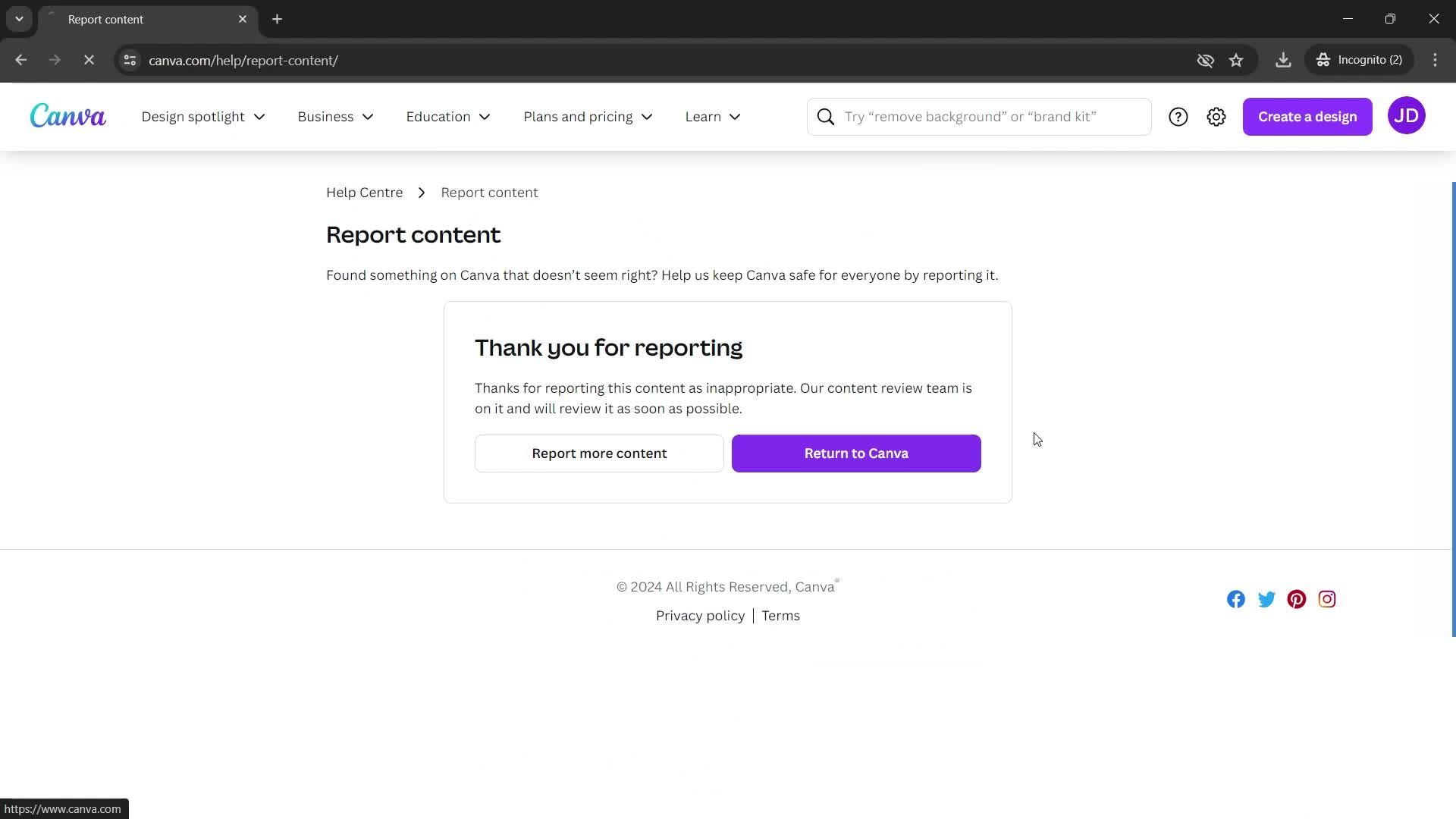
Task: Click the Incognito (2) indicator
Action: pos(1360,60)
